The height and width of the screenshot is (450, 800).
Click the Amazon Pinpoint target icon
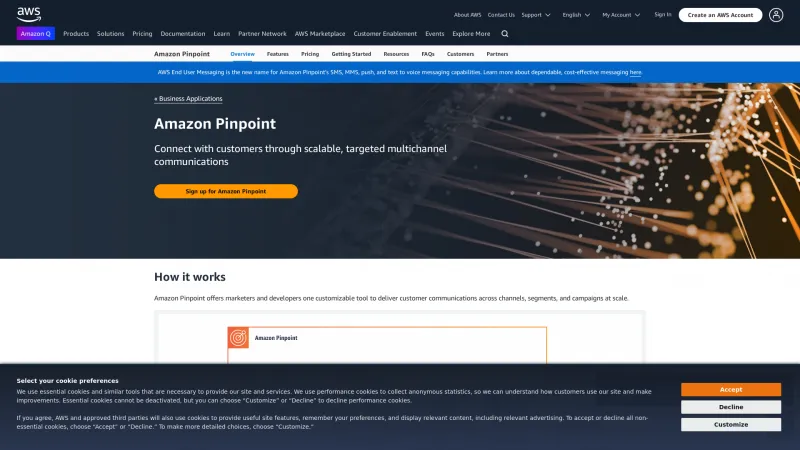[x=238, y=338]
